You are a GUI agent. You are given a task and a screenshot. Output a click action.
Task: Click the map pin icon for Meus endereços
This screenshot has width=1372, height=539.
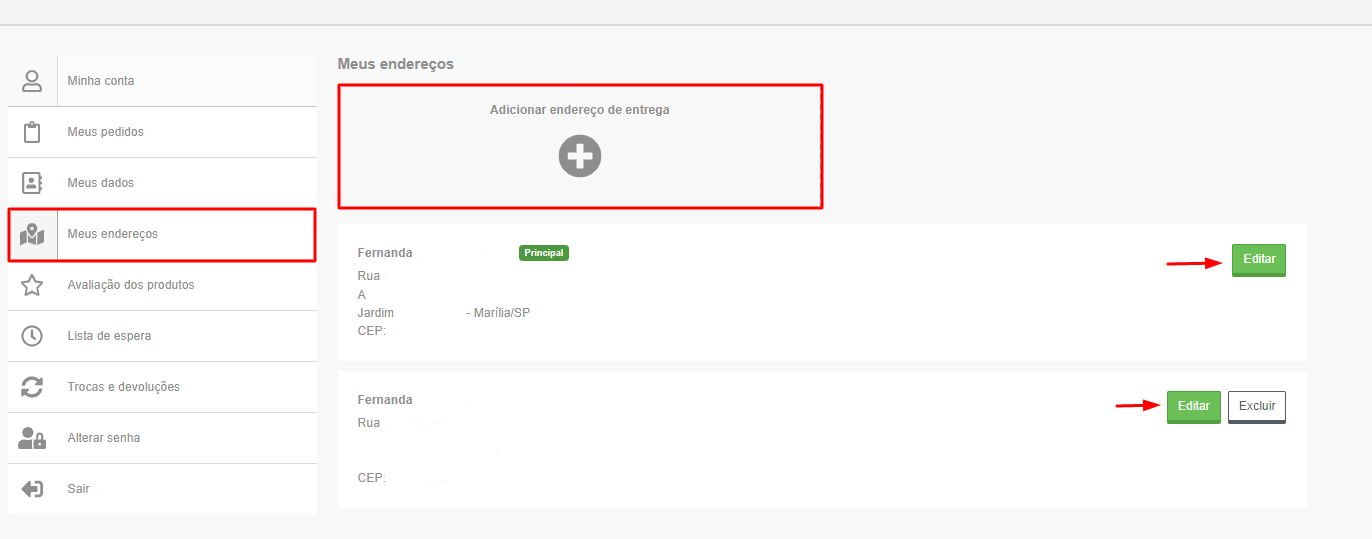click(32, 235)
